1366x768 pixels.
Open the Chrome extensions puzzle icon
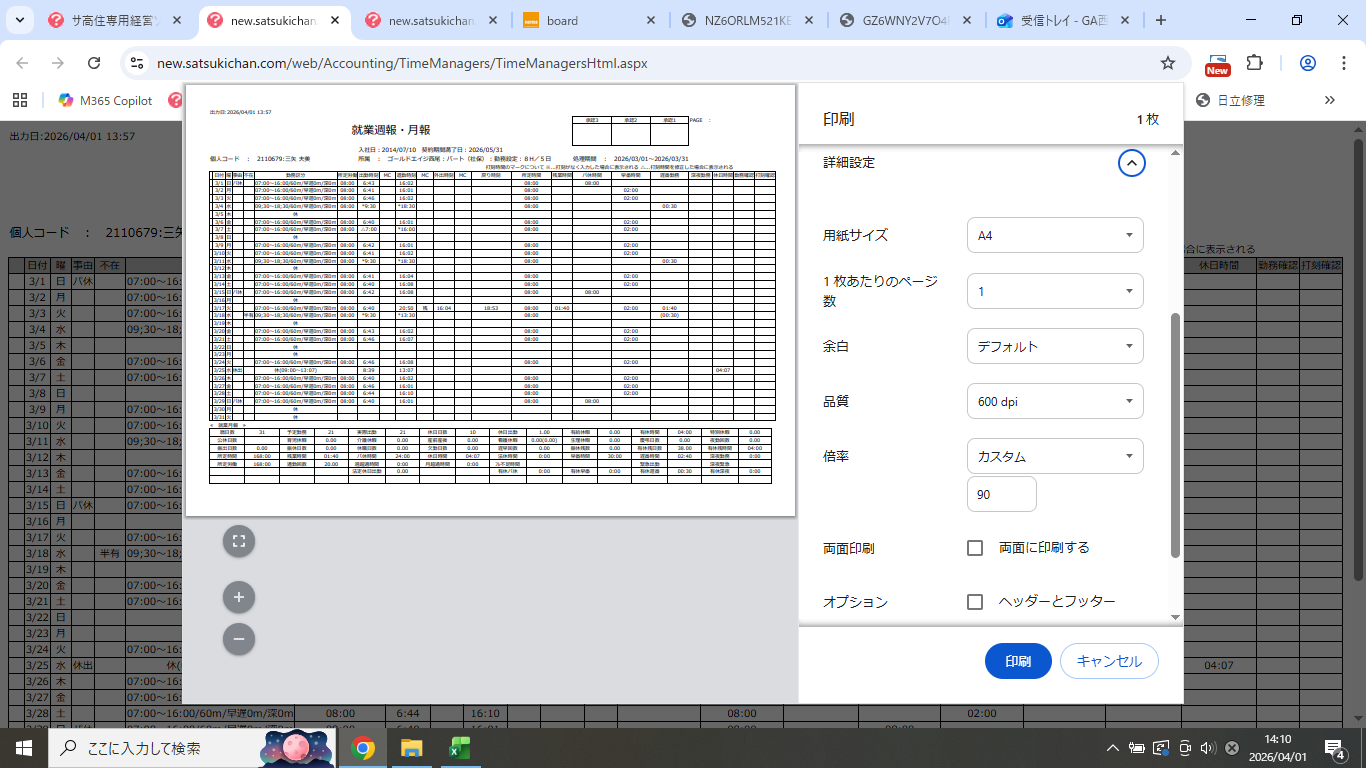tap(1254, 63)
